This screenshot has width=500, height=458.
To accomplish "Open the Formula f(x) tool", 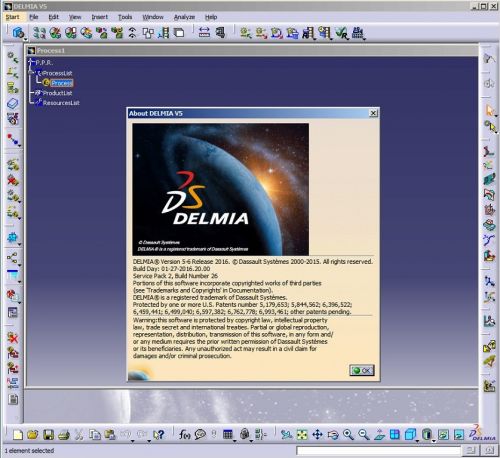I will tap(185, 434).
